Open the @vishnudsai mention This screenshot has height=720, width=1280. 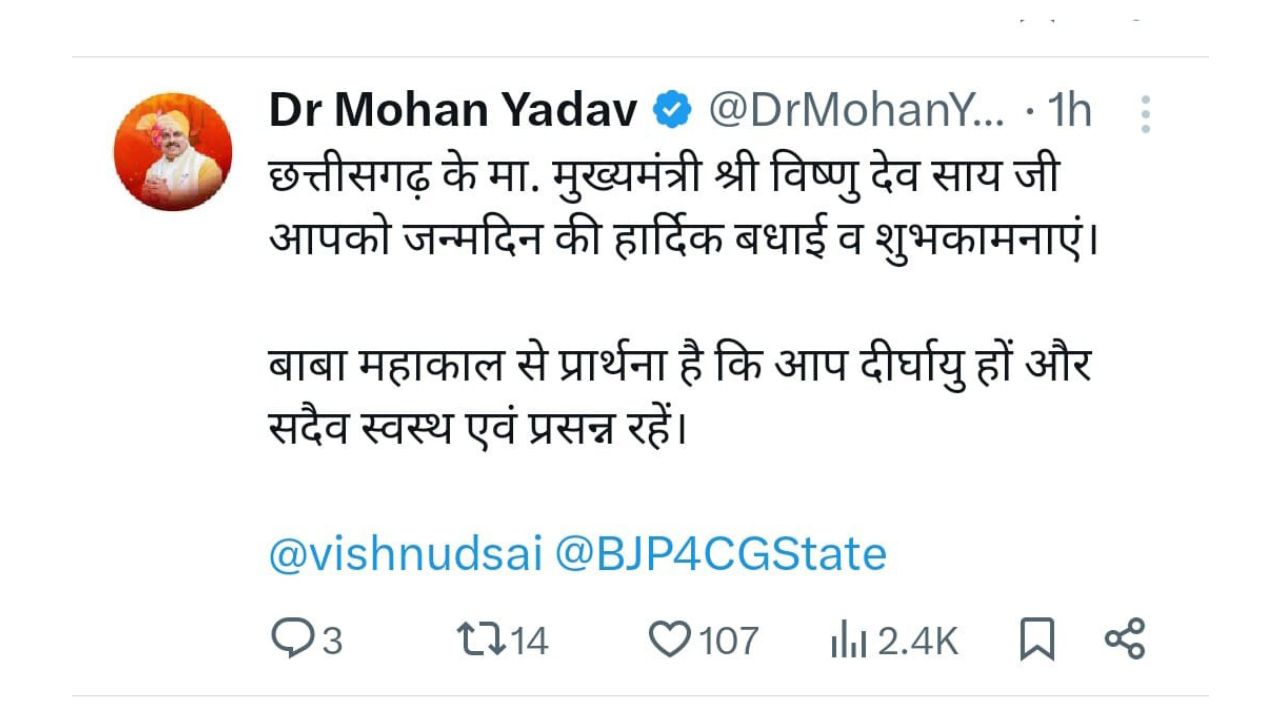point(405,553)
